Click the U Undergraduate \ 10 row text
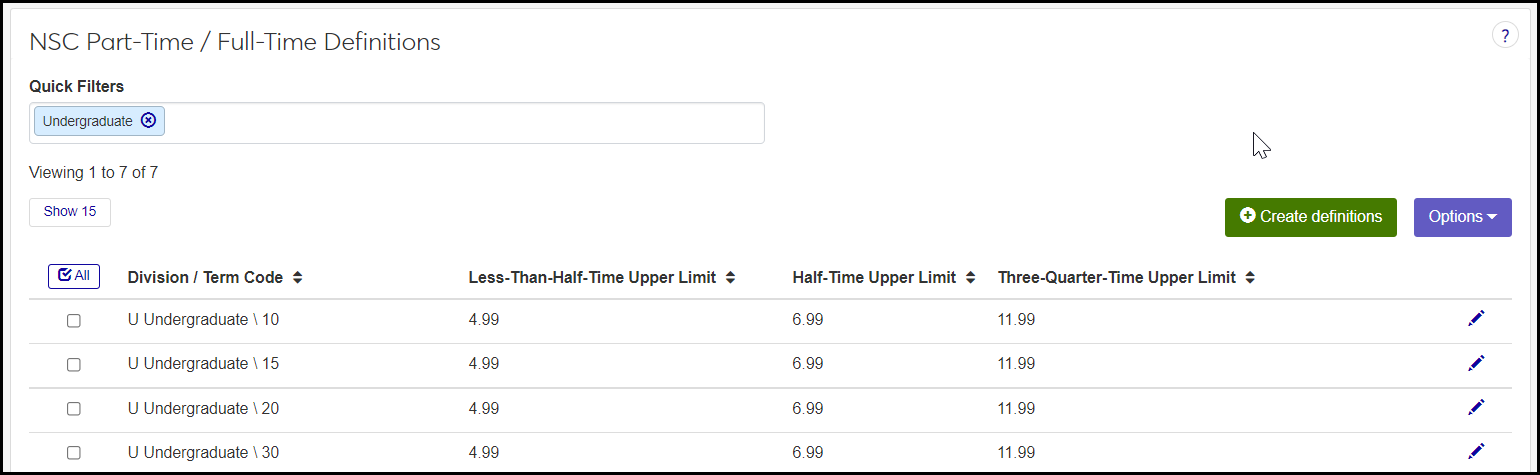This screenshot has height=475, width=1540. (204, 320)
